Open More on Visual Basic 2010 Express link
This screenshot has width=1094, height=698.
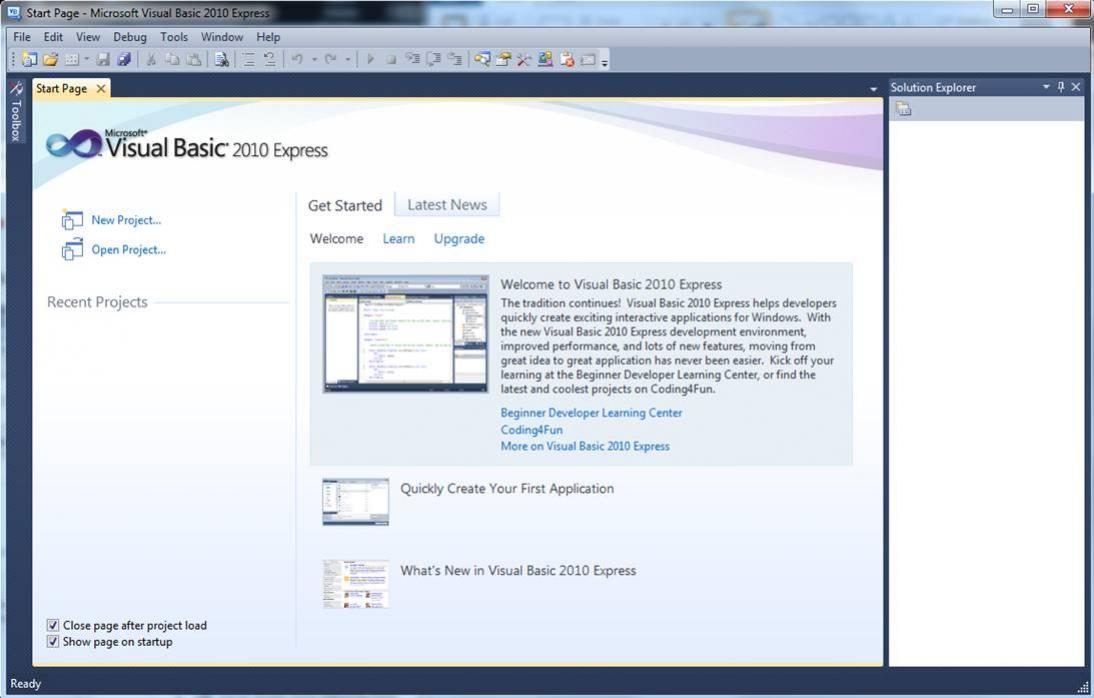pos(585,446)
